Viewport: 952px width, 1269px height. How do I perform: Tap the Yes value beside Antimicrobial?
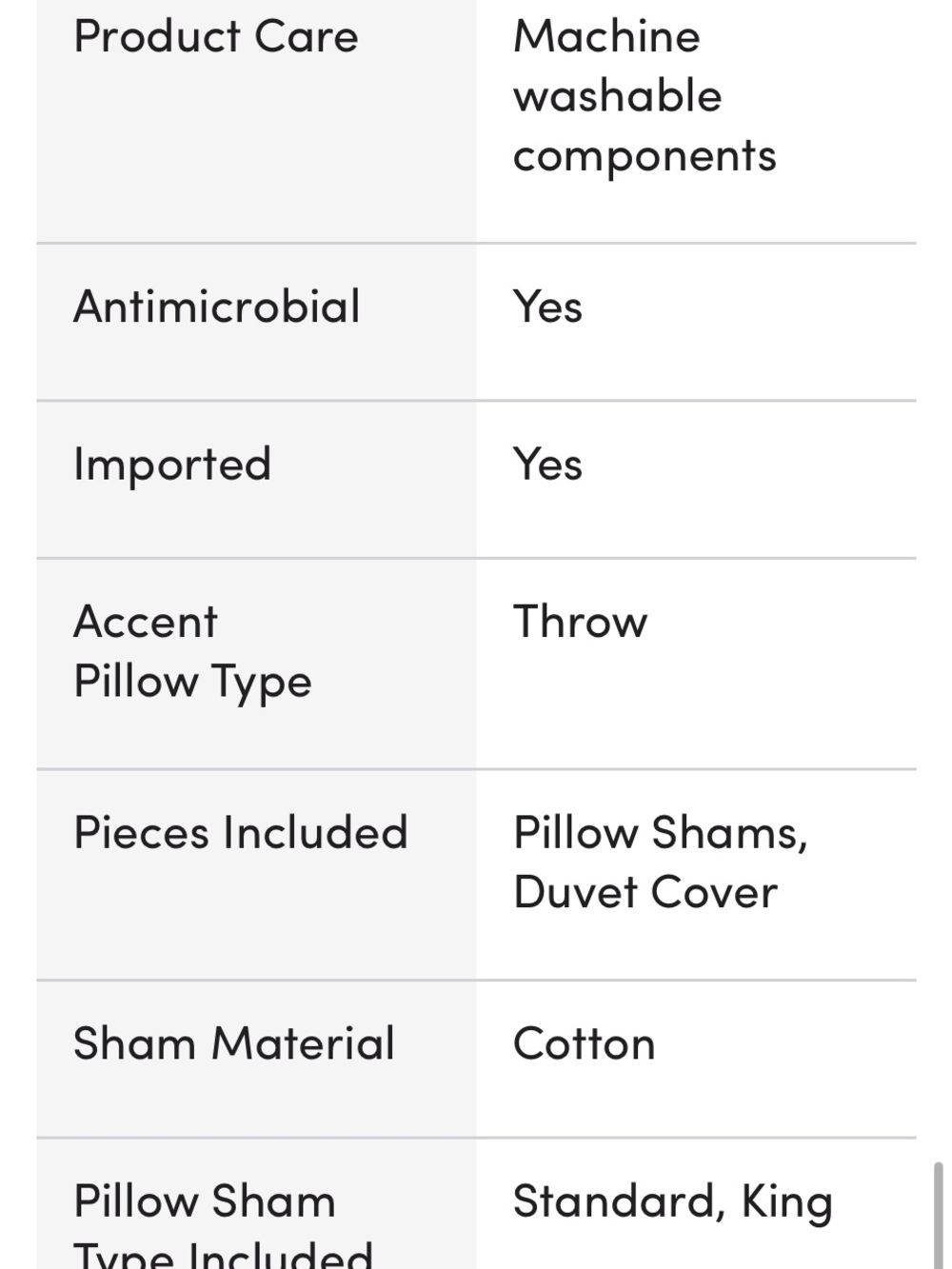[547, 307]
